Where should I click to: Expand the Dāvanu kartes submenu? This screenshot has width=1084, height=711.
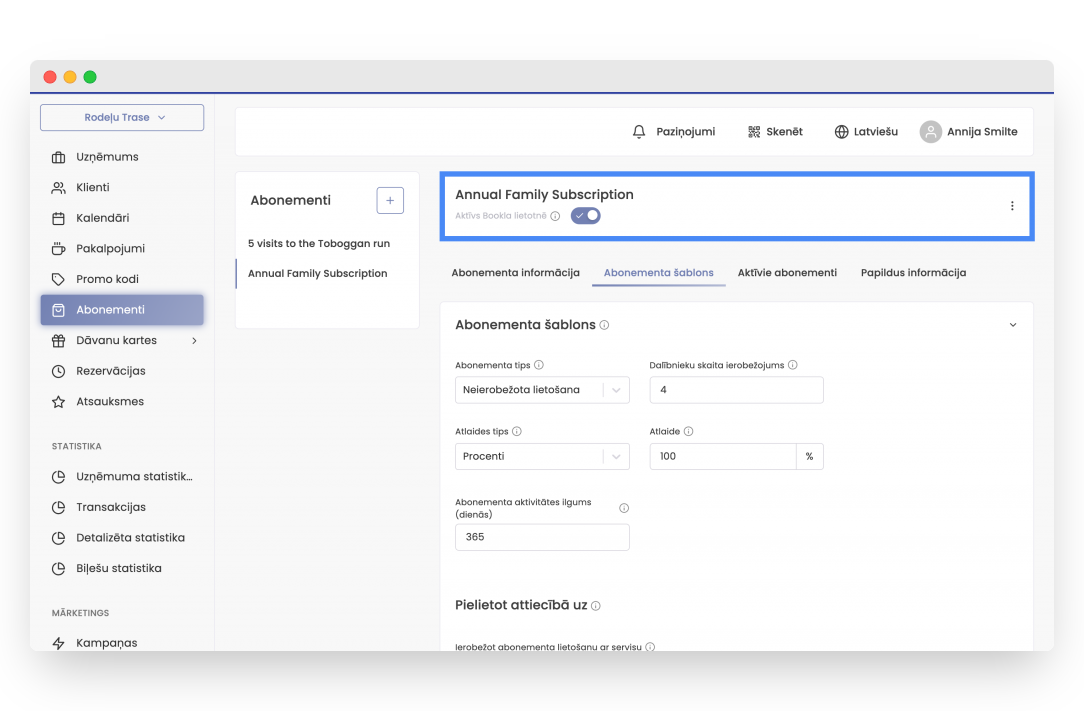pyautogui.click(x=194, y=341)
